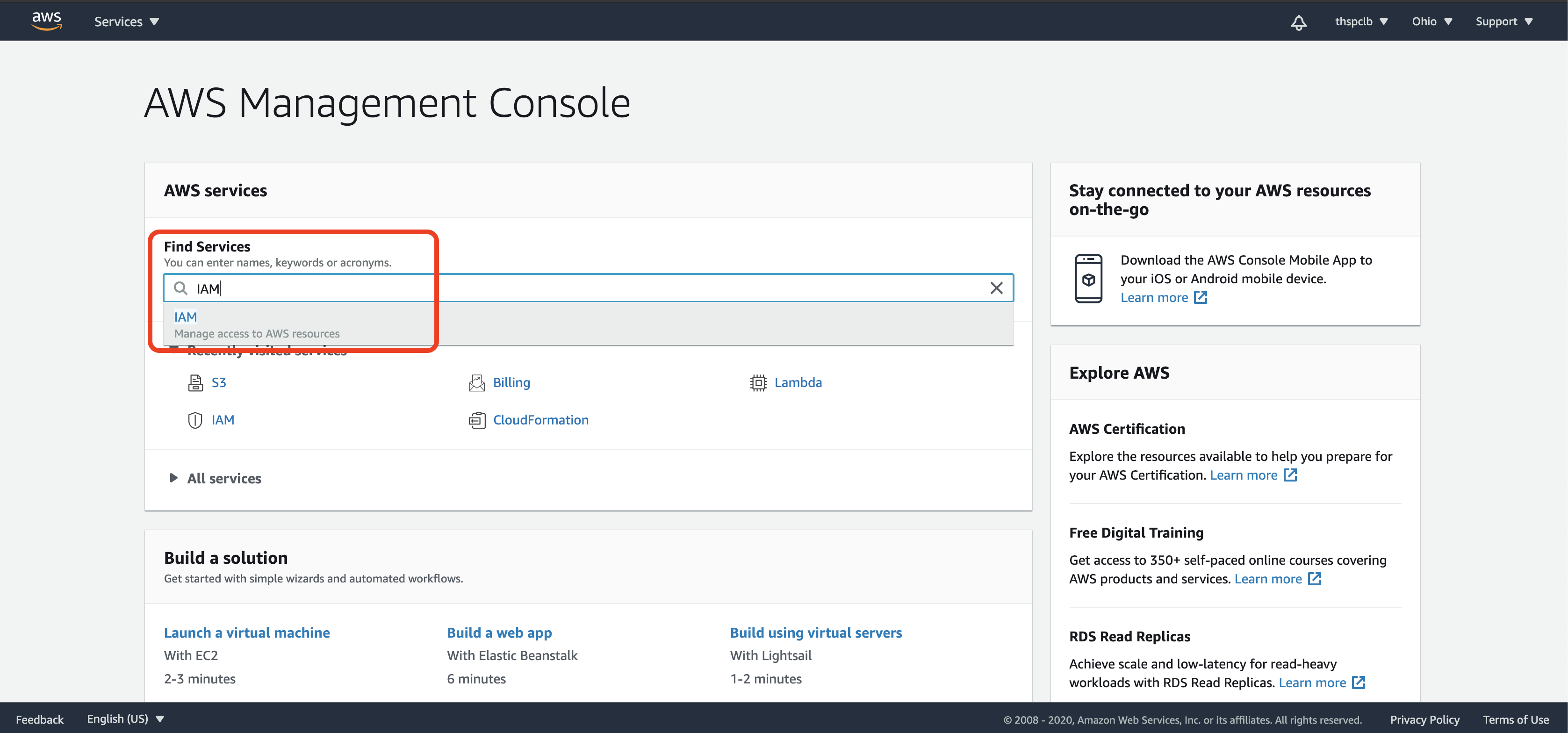This screenshot has width=1568, height=733.
Task: Open the Support dropdown menu
Action: 1503,22
